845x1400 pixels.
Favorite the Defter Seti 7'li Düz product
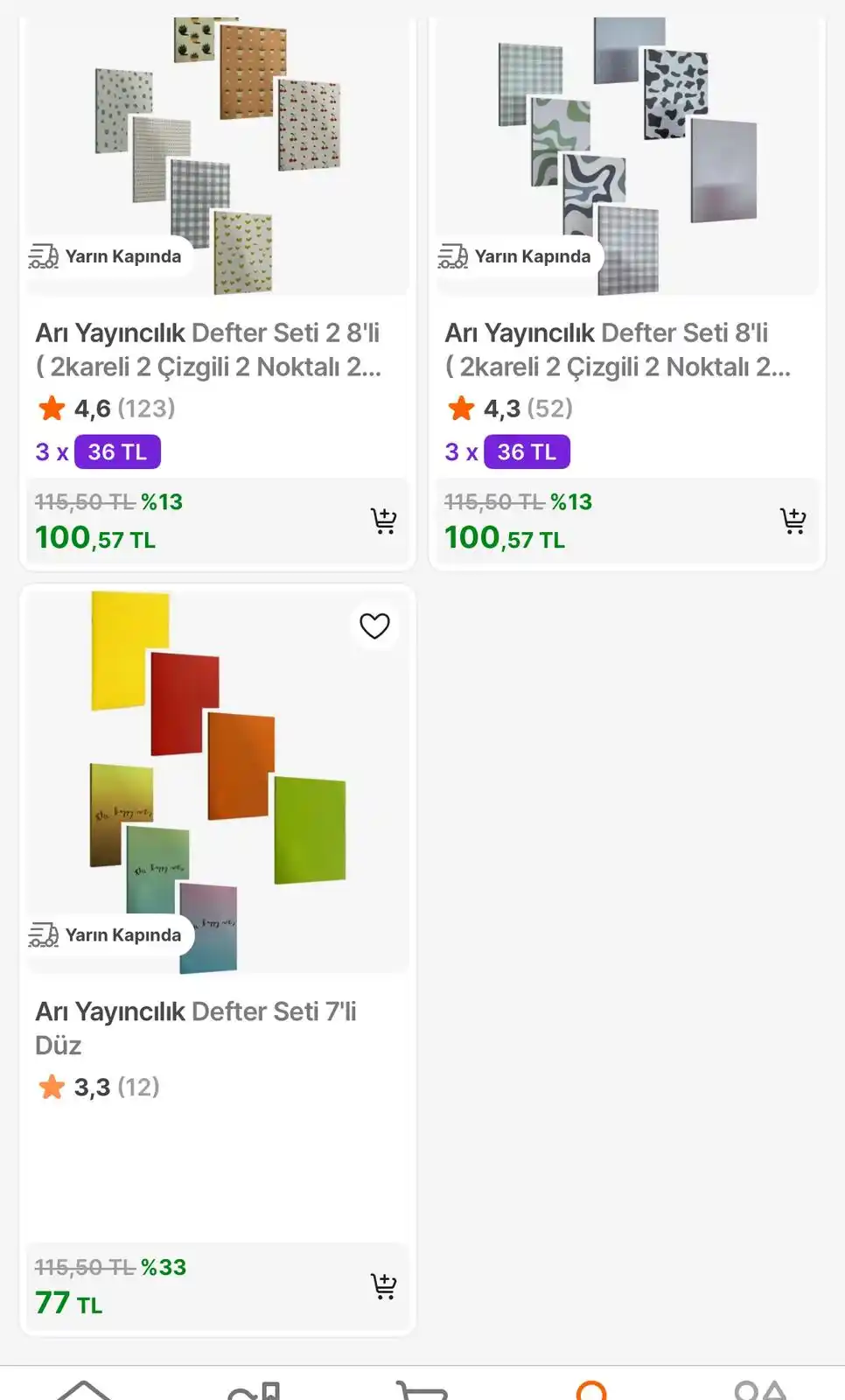(x=374, y=626)
